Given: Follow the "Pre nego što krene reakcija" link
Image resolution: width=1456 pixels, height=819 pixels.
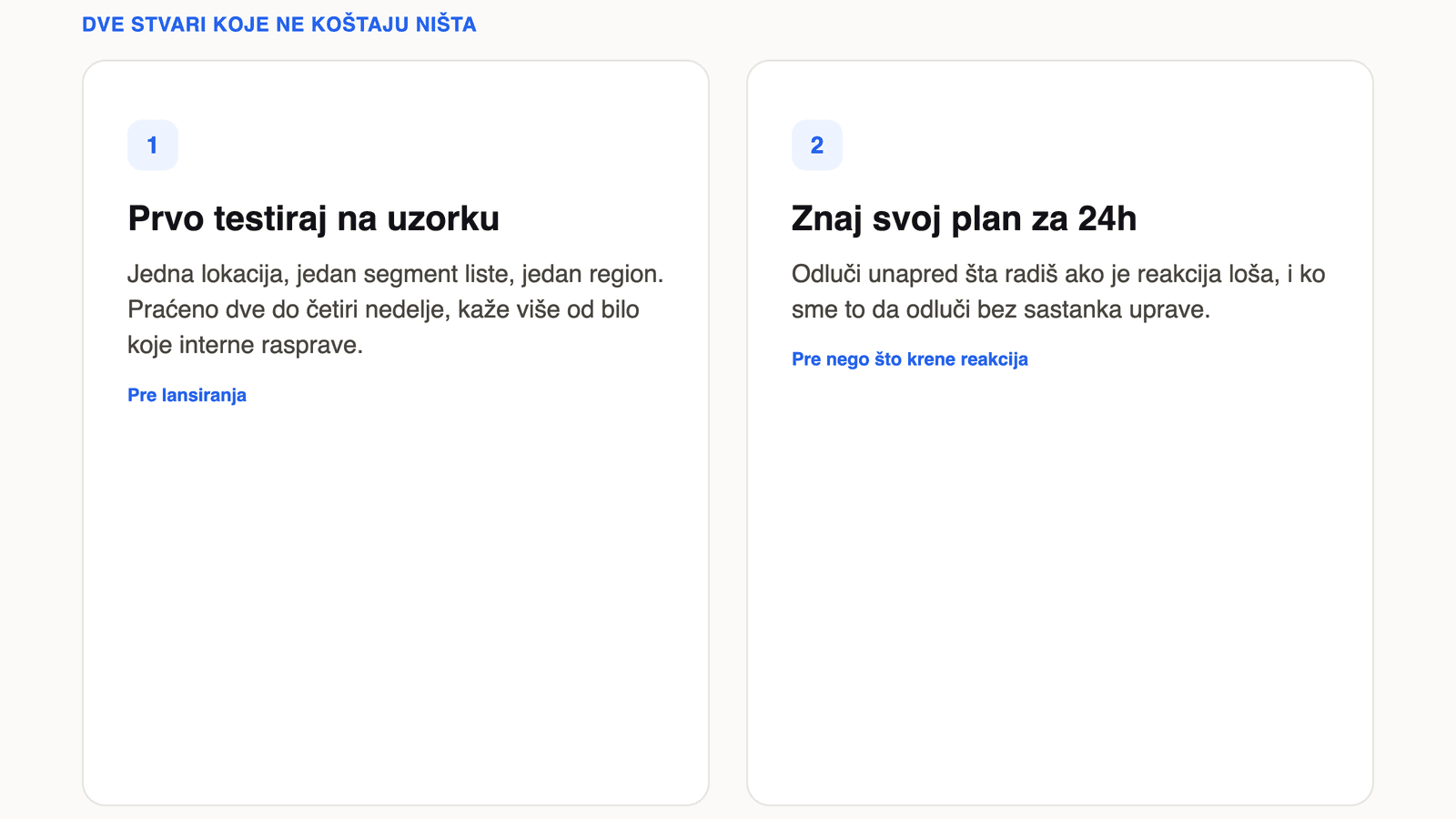Looking at the screenshot, I should tap(910, 359).
